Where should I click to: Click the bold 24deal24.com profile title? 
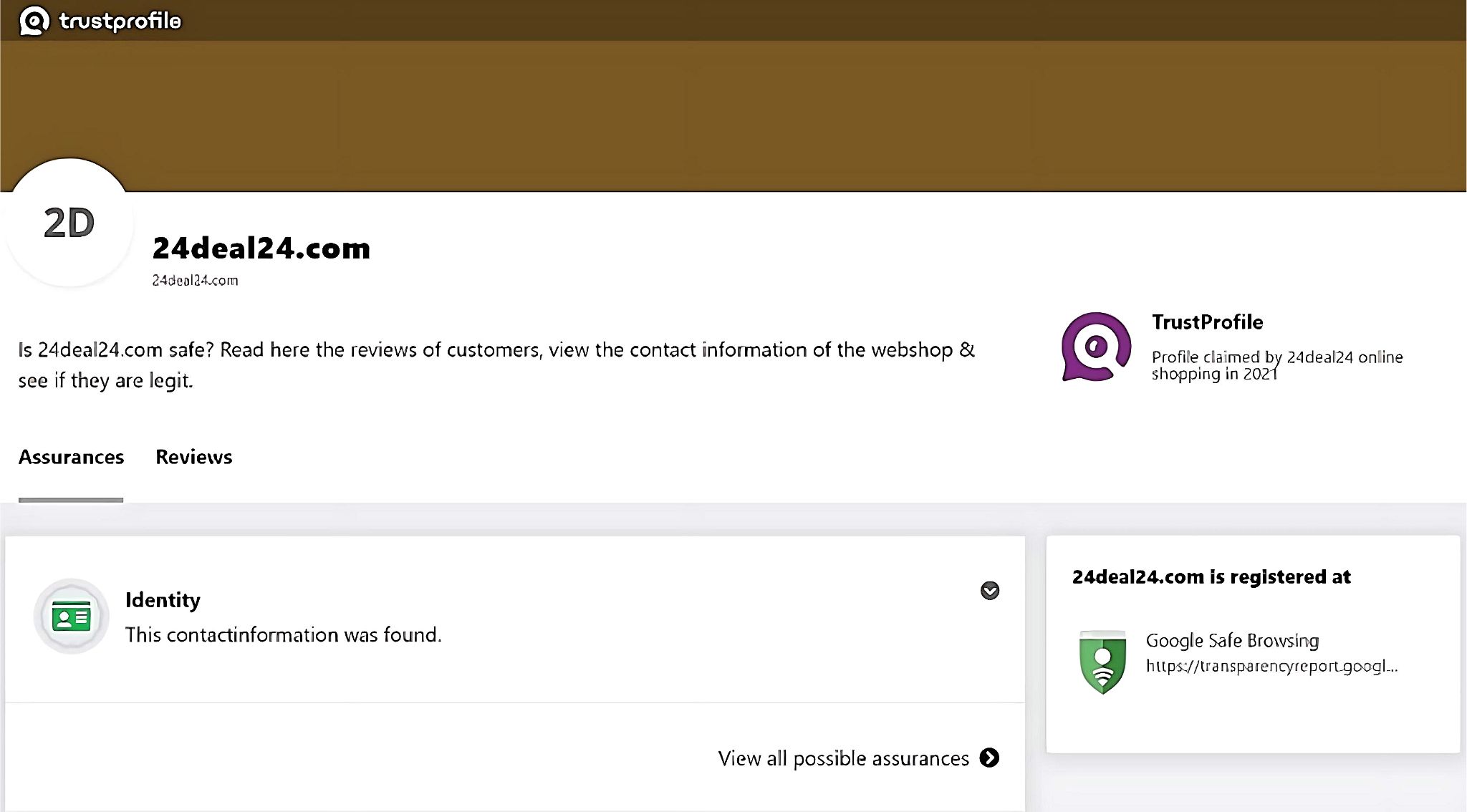(x=261, y=248)
